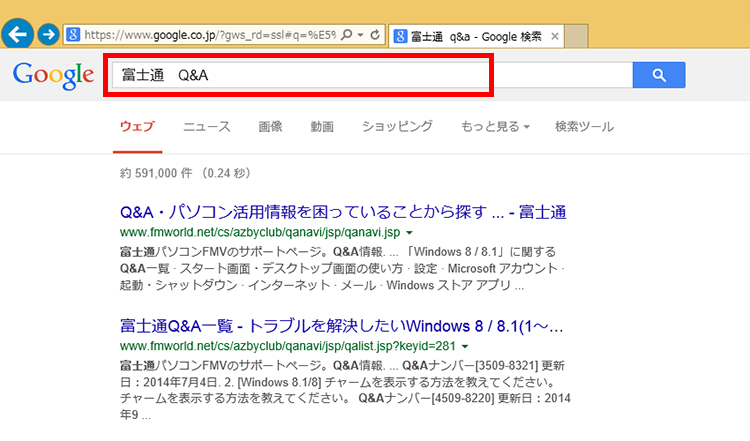This screenshot has height=441, width=750.
Task: Click the search box containing 富士通 Q&A
Action: point(298,75)
